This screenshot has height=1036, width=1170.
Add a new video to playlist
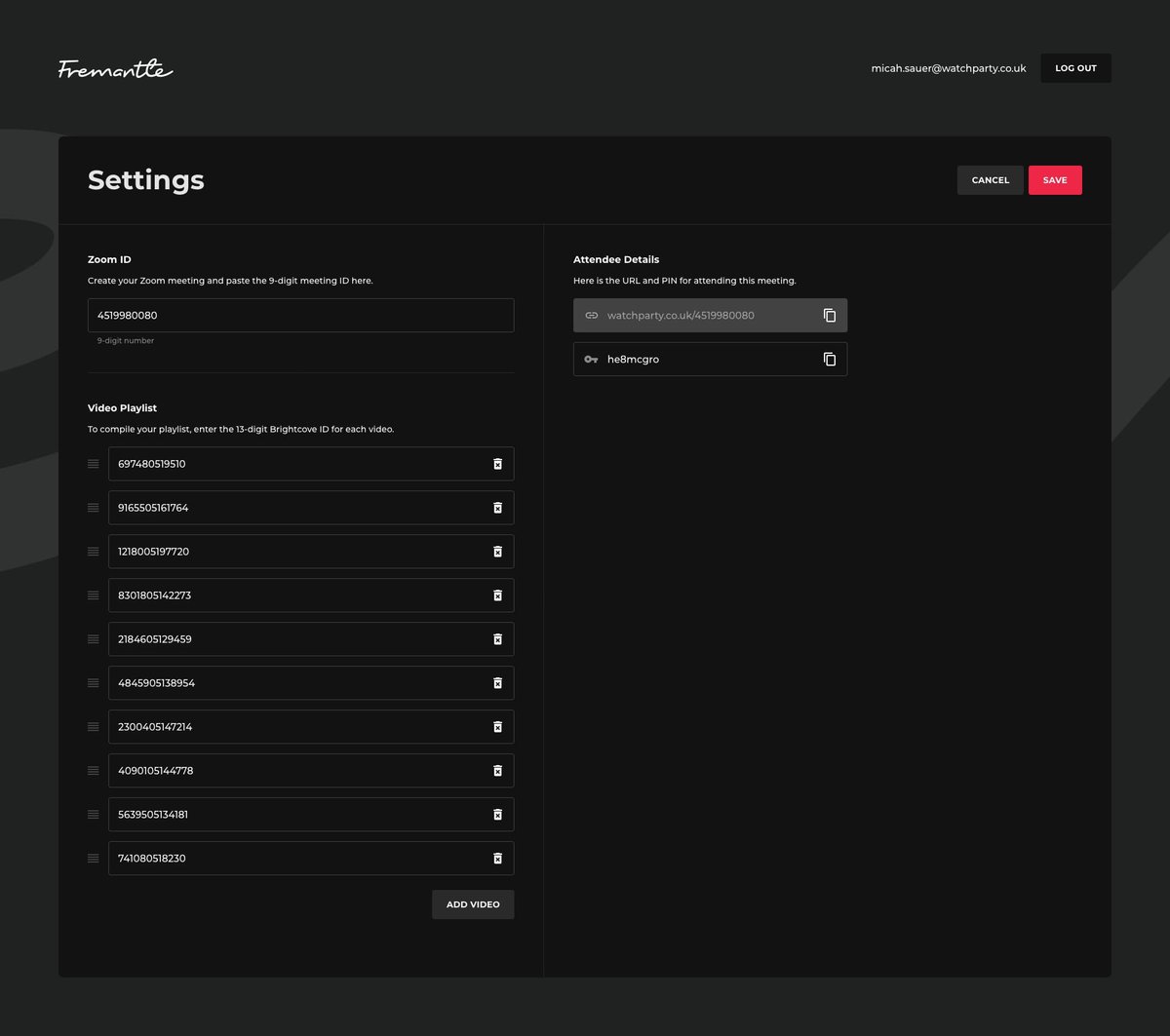point(473,904)
